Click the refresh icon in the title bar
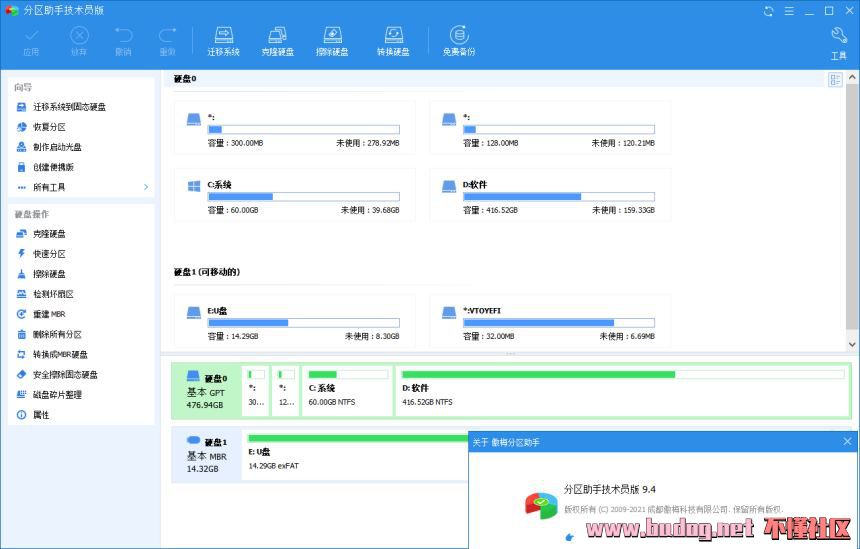Viewport: 860px width, 549px height. point(768,11)
